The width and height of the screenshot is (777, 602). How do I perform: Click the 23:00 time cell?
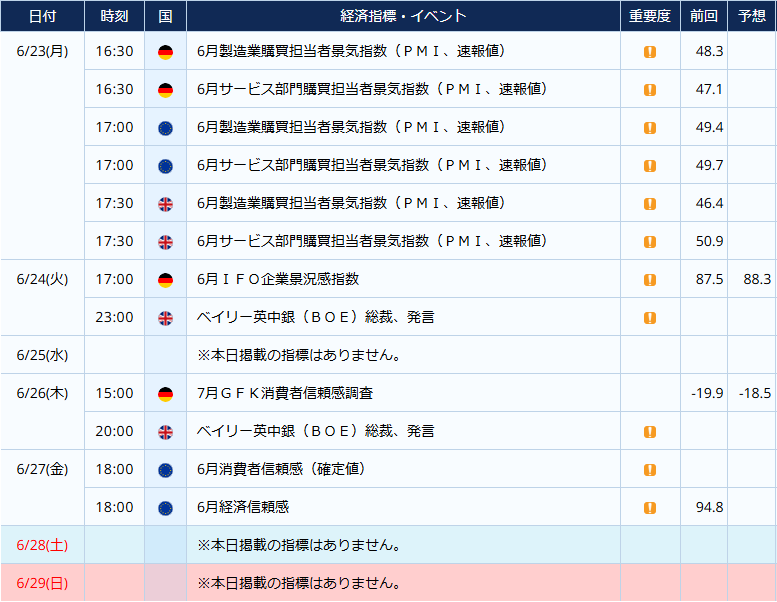point(114,318)
